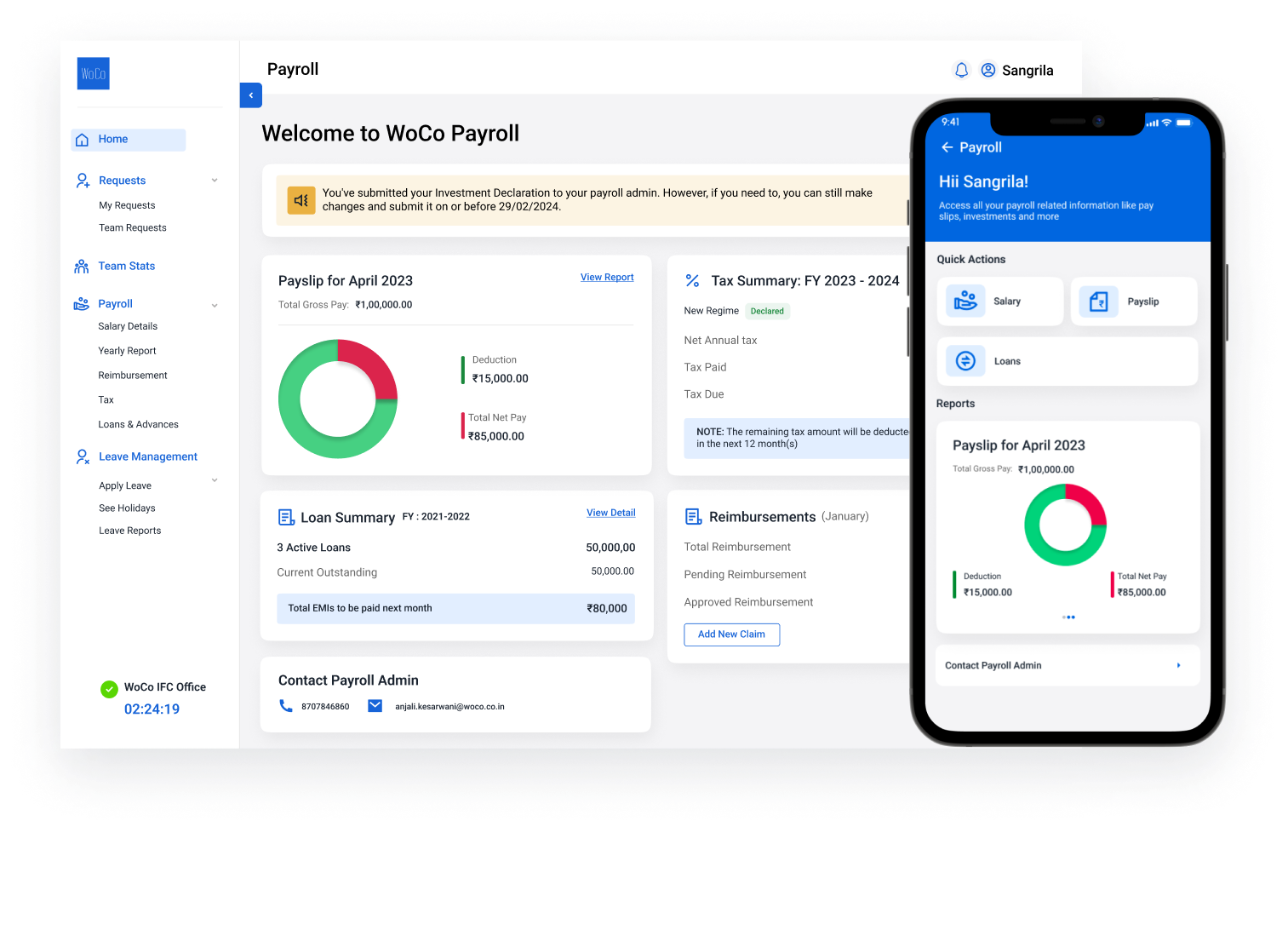Screen dimensions: 1288x930
Task: Click the 02:24:19 timer text
Action: (152, 709)
